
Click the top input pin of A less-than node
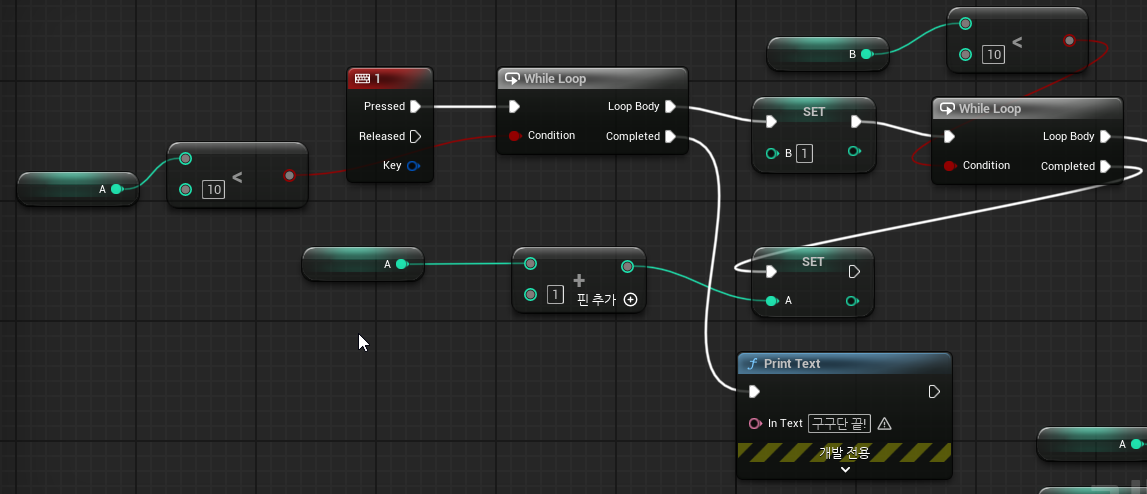pos(186,158)
